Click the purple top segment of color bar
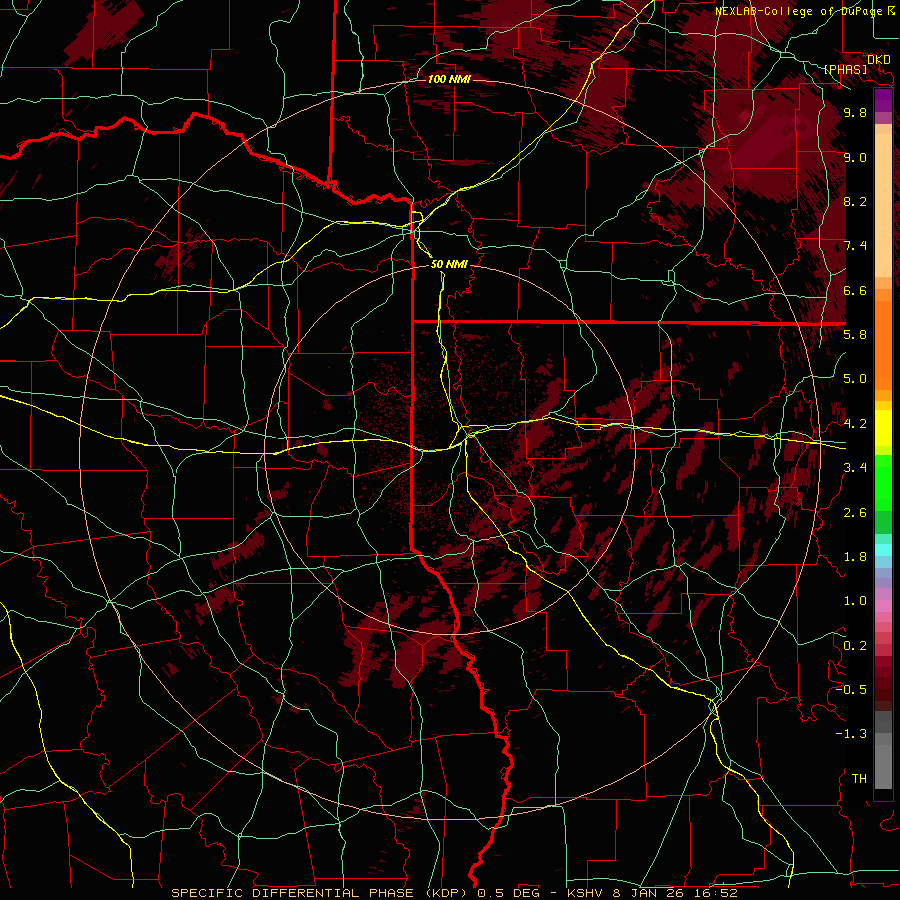 (883, 100)
